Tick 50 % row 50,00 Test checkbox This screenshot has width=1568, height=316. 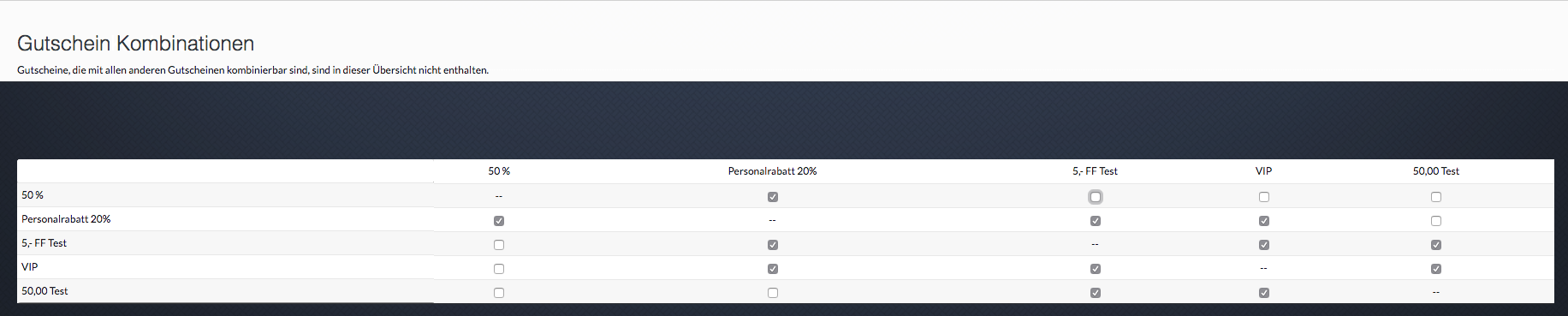(x=1436, y=197)
